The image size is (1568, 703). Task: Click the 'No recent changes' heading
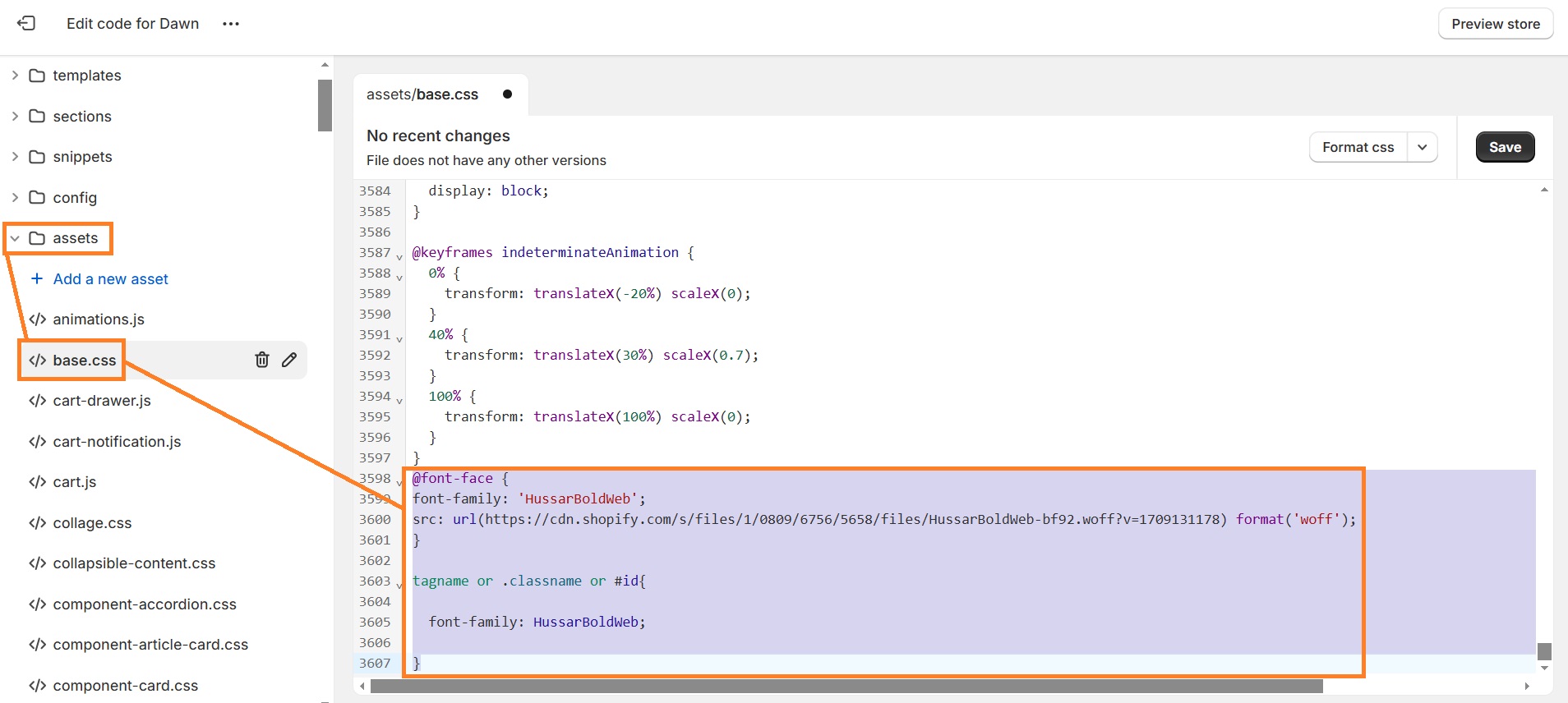point(438,136)
